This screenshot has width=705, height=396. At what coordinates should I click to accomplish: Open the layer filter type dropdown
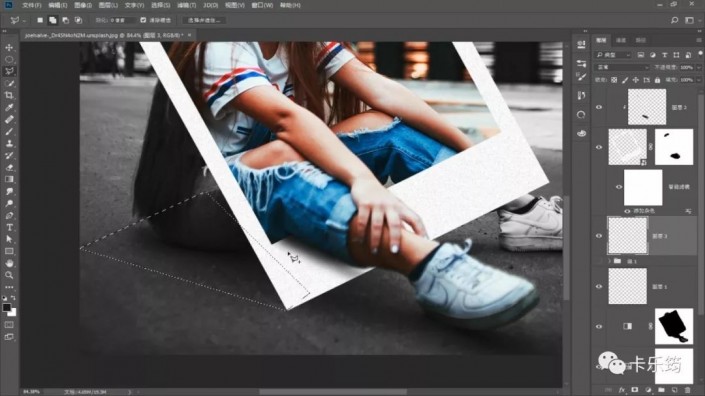click(613, 55)
